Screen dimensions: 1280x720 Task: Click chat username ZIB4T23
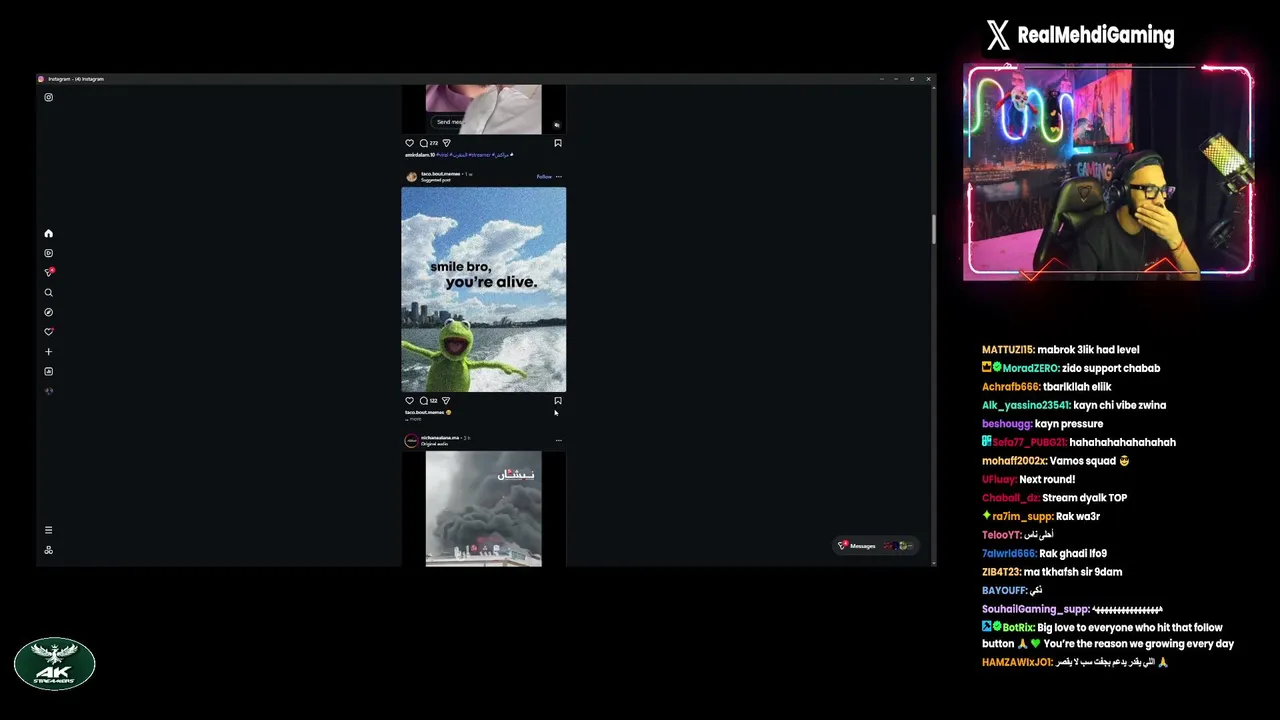tap(1001, 572)
